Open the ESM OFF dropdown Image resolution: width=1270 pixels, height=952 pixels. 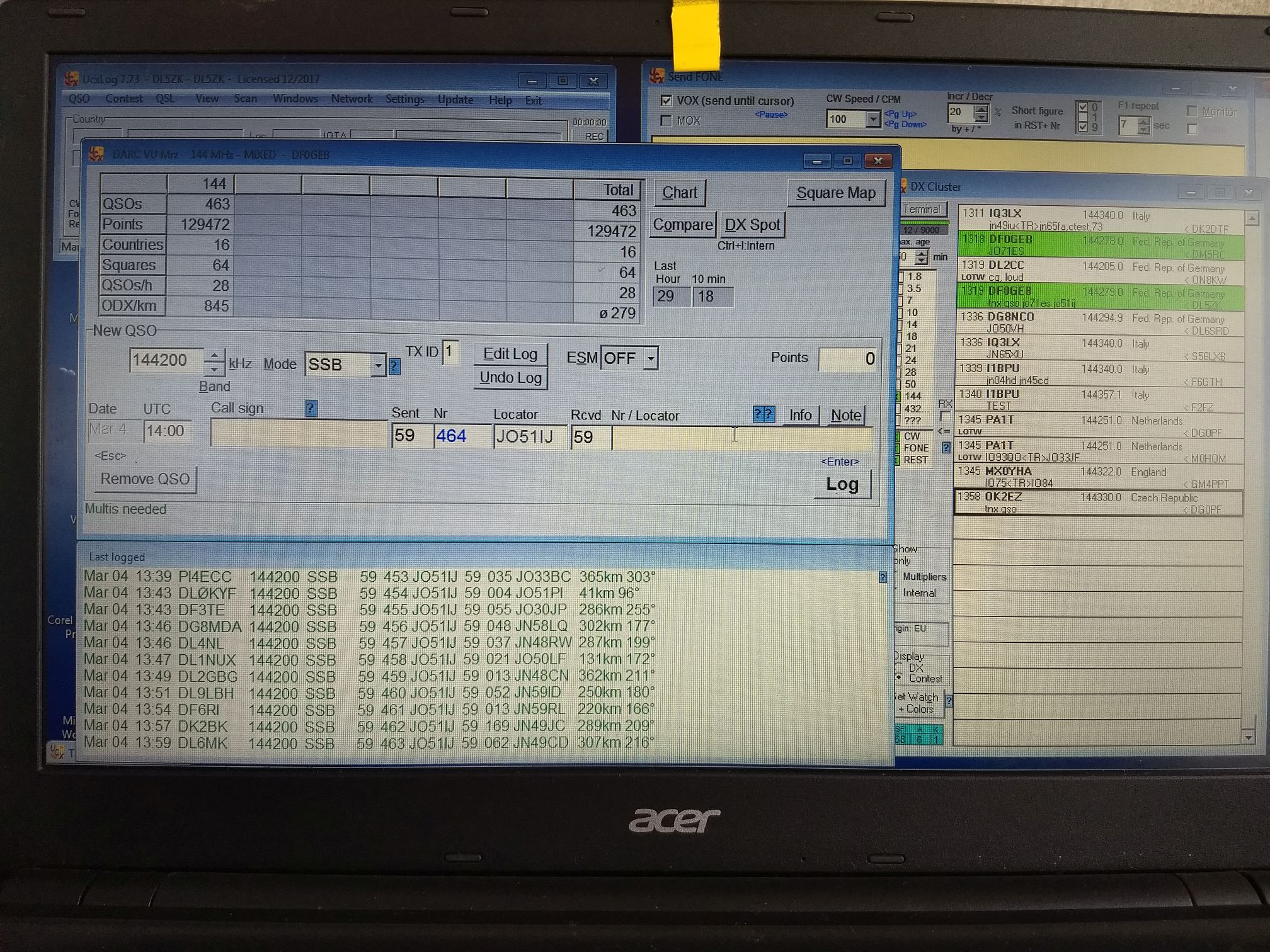pyautogui.click(x=651, y=358)
